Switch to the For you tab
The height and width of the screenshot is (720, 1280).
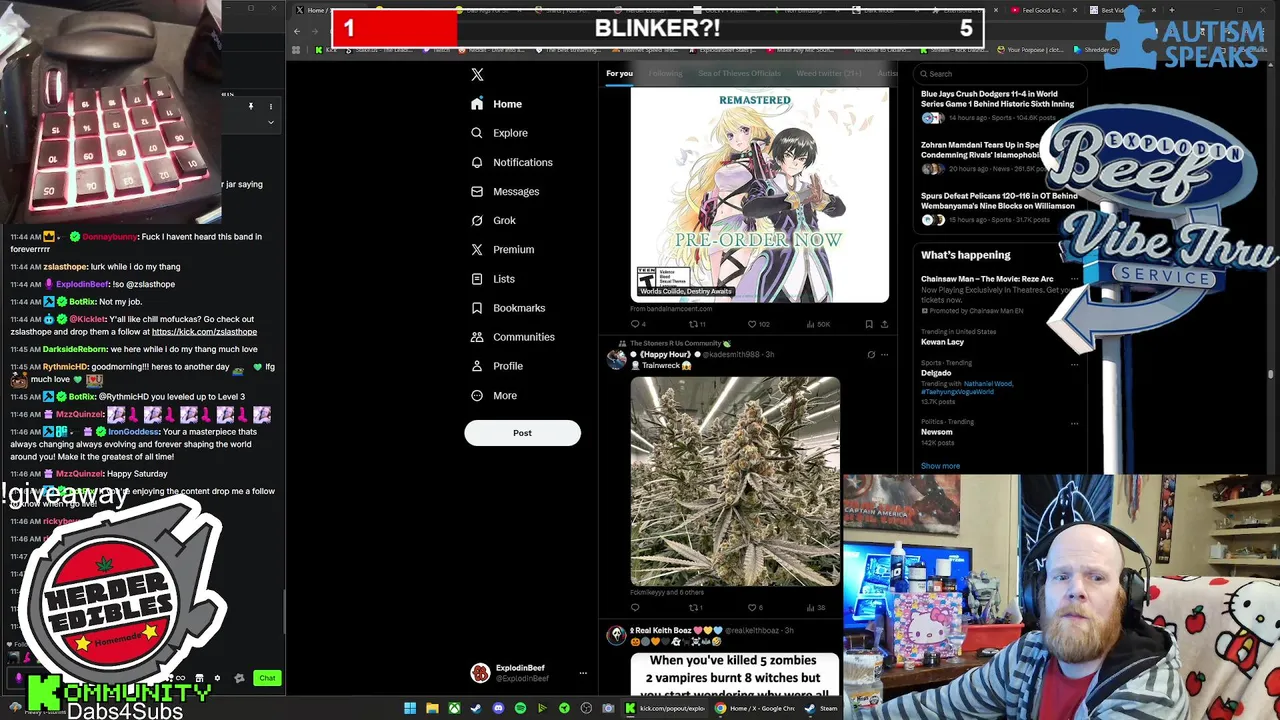coord(619,73)
